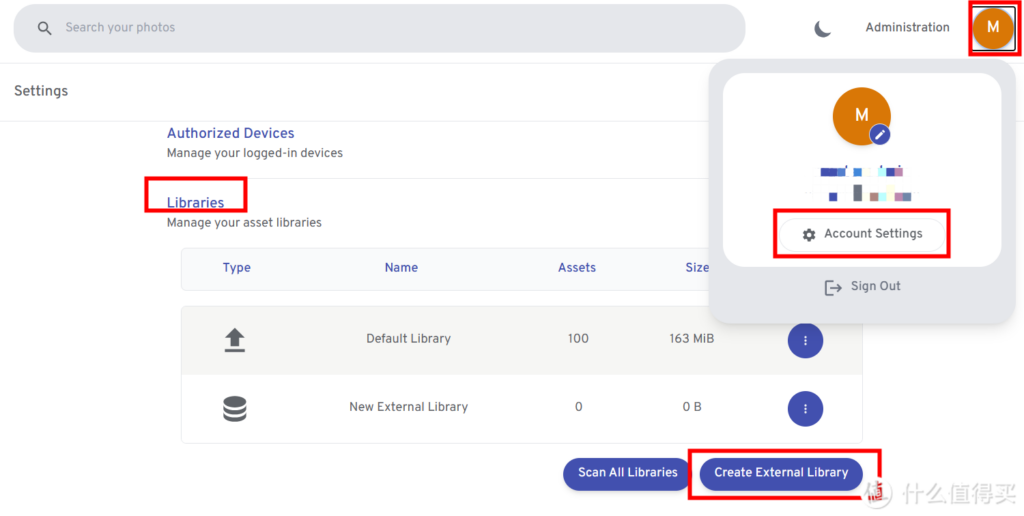The image size is (1024, 516).
Task: Click the search magnifier icon
Action: coord(44,28)
